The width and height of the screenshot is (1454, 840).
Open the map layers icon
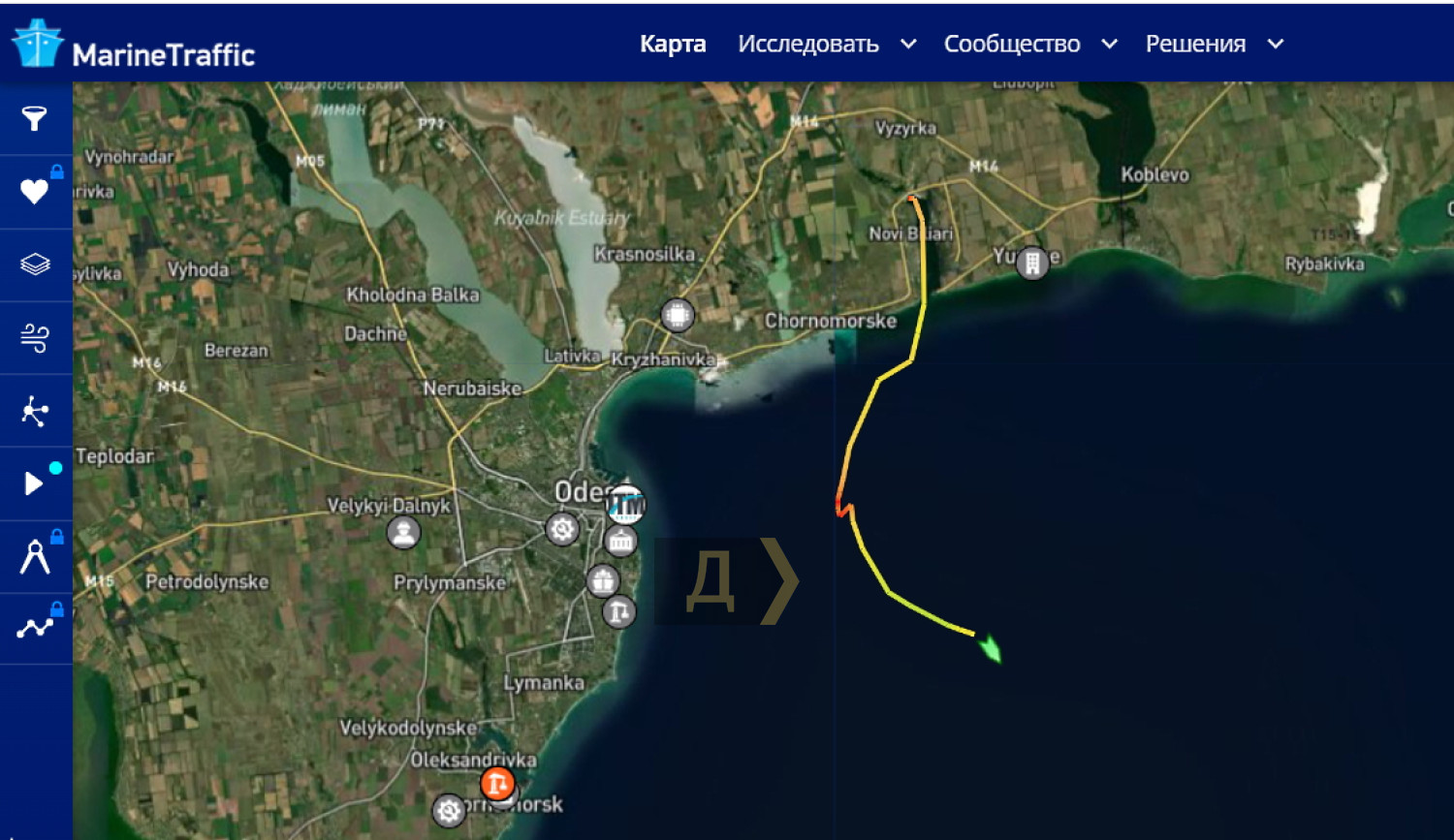pyautogui.click(x=35, y=264)
